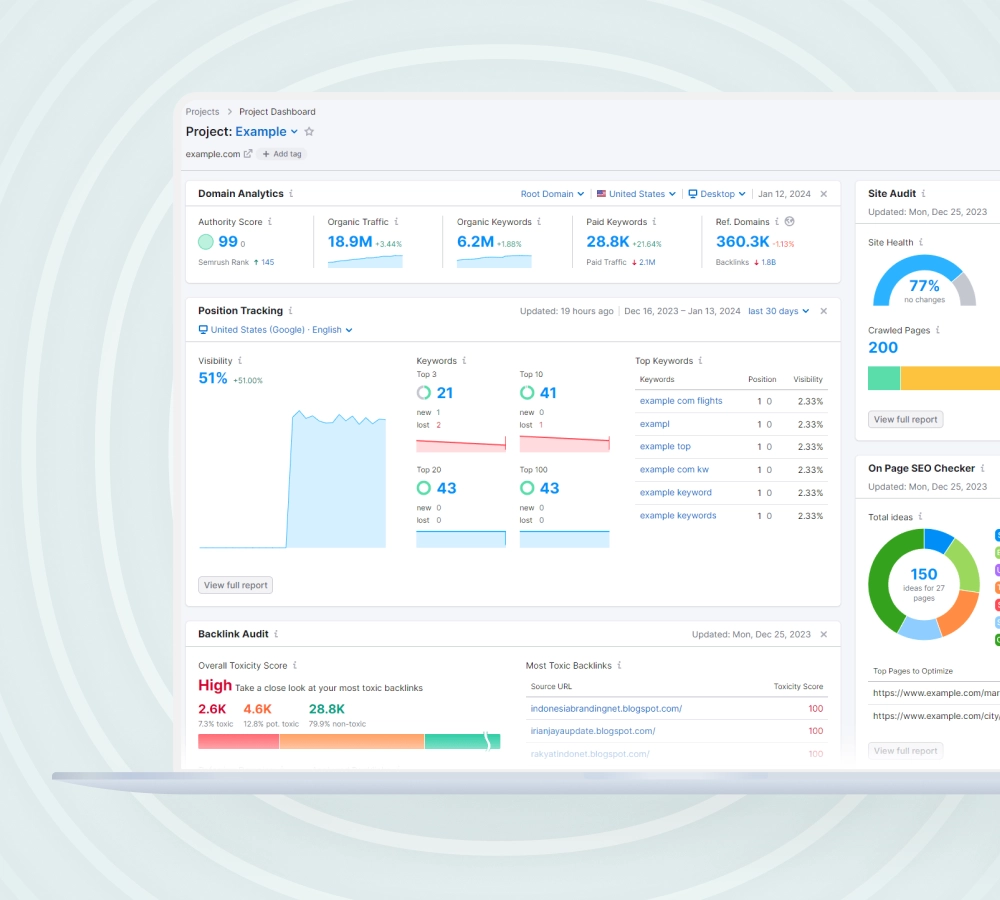Show Keywords info icon in Position Tracking
The height and width of the screenshot is (900, 1000).
point(464,360)
